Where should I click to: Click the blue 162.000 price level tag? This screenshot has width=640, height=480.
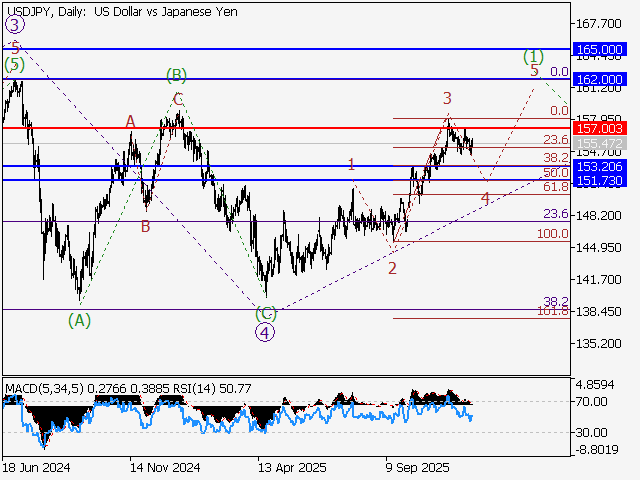(600, 79)
